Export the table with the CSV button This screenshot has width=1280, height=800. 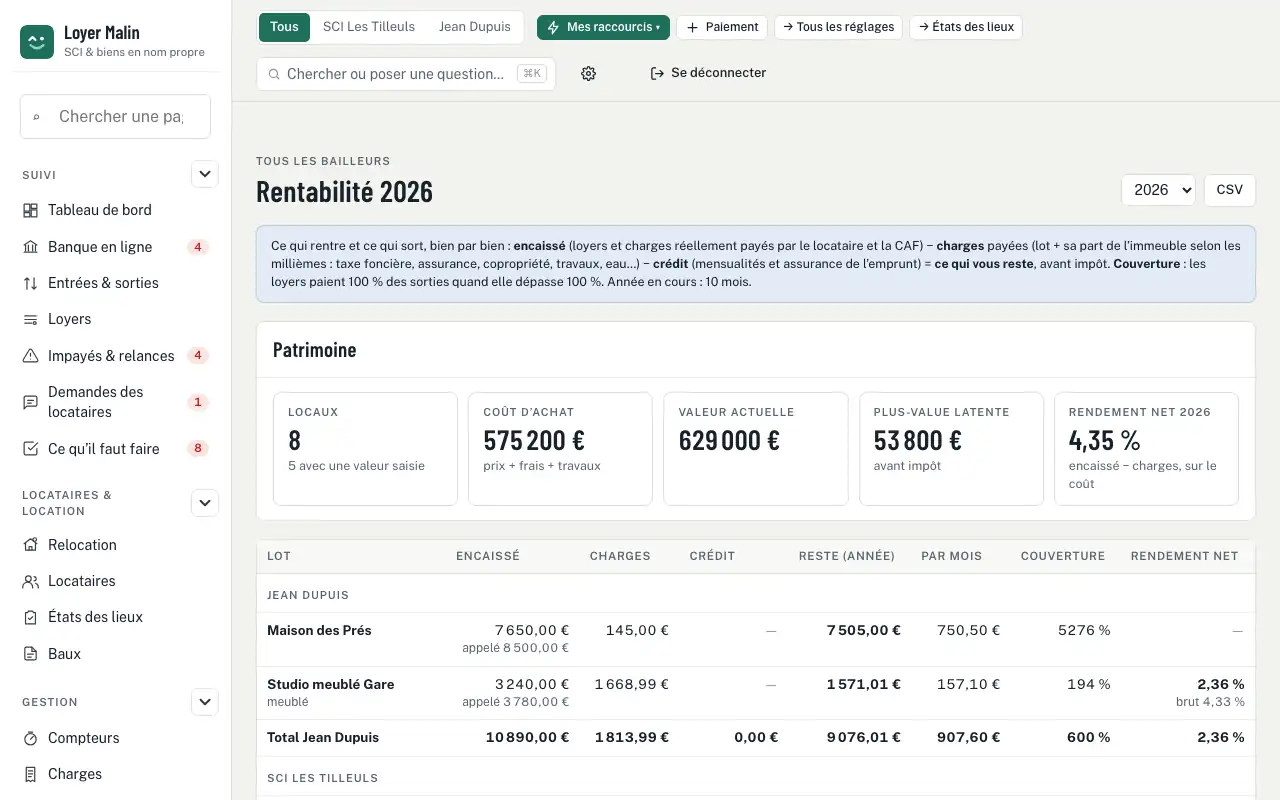pos(1229,190)
